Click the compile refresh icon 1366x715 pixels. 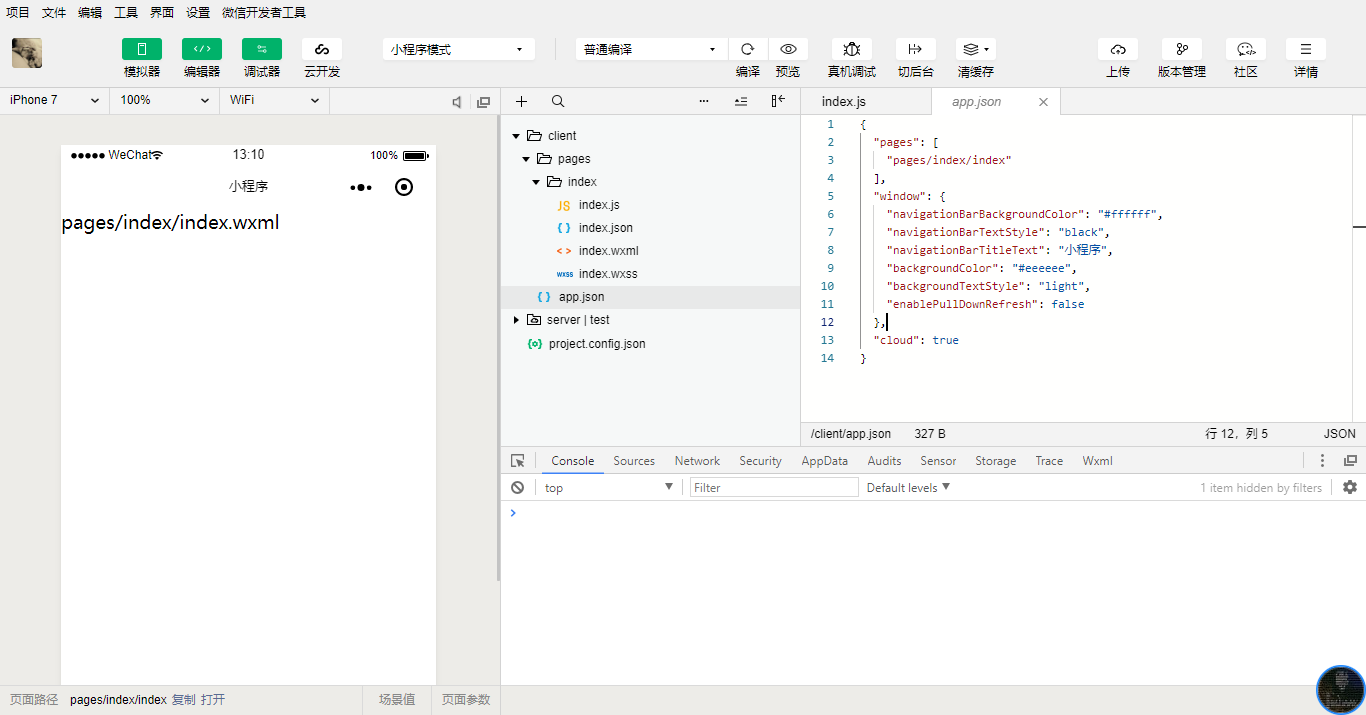(747, 49)
